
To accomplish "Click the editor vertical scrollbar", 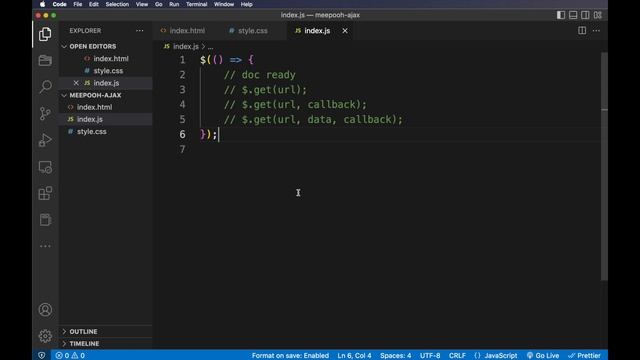I will point(604,166).
